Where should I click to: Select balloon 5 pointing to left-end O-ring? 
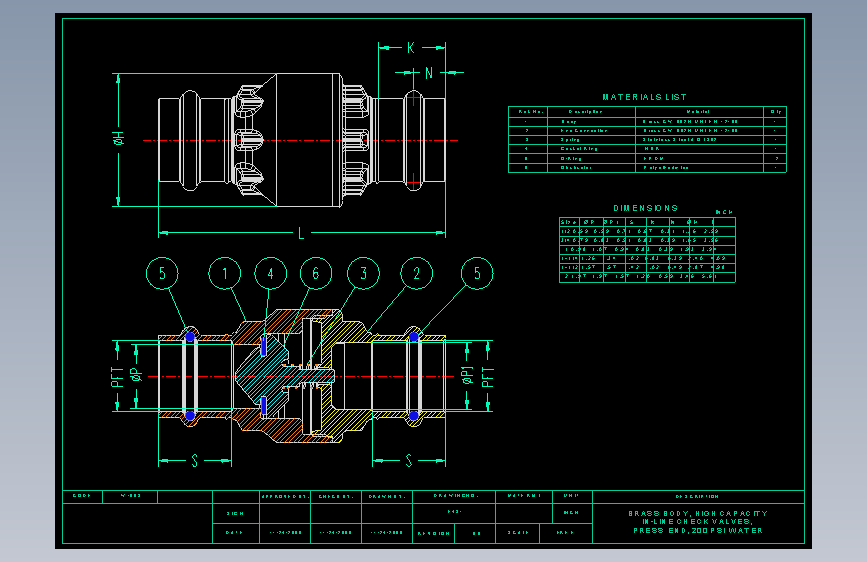coord(162,273)
